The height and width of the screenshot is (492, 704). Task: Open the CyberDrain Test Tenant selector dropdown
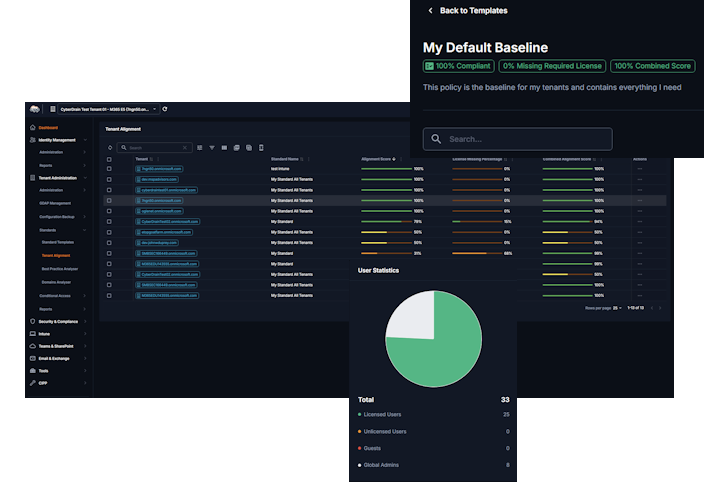[x=105, y=109]
